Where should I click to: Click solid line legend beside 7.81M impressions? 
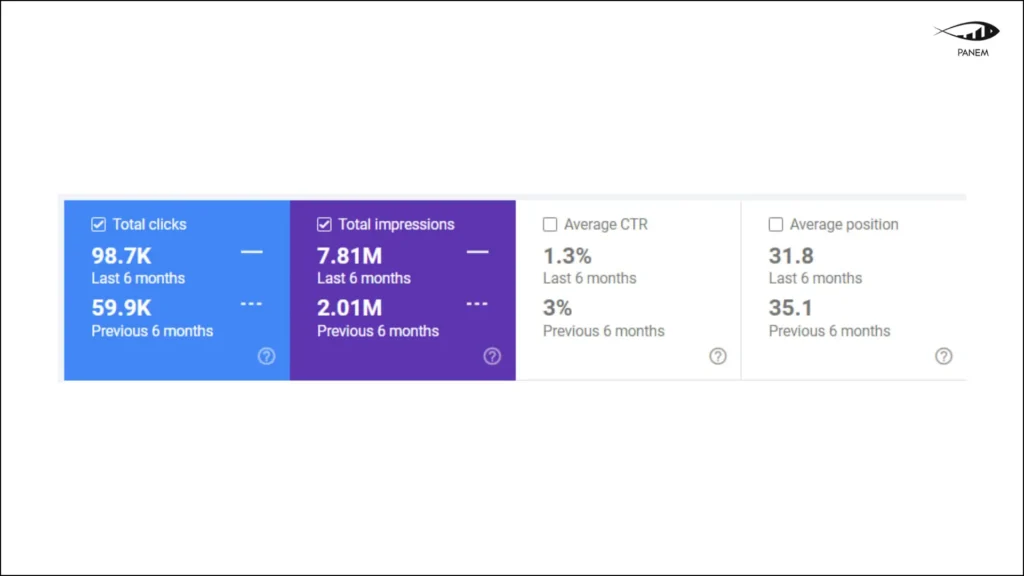coord(478,253)
